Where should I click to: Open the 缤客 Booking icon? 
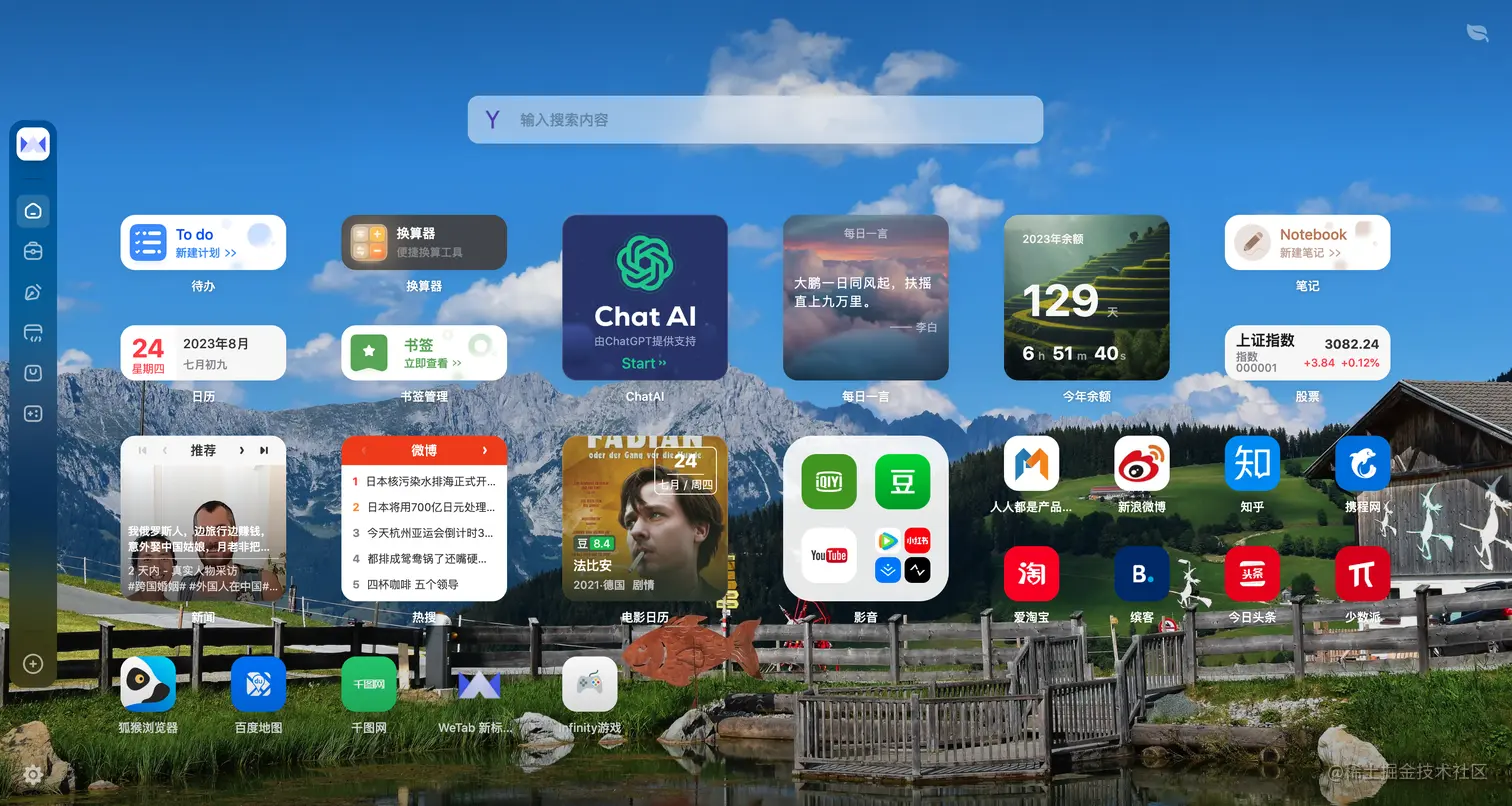(x=1142, y=574)
